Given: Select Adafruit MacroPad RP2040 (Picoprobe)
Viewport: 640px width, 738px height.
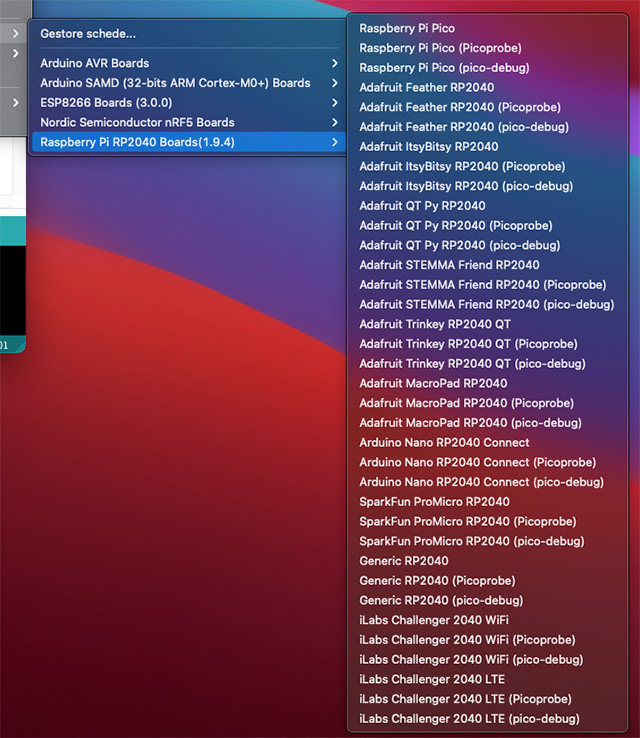Looking at the screenshot, I should pyautogui.click(x=466, y=403).
